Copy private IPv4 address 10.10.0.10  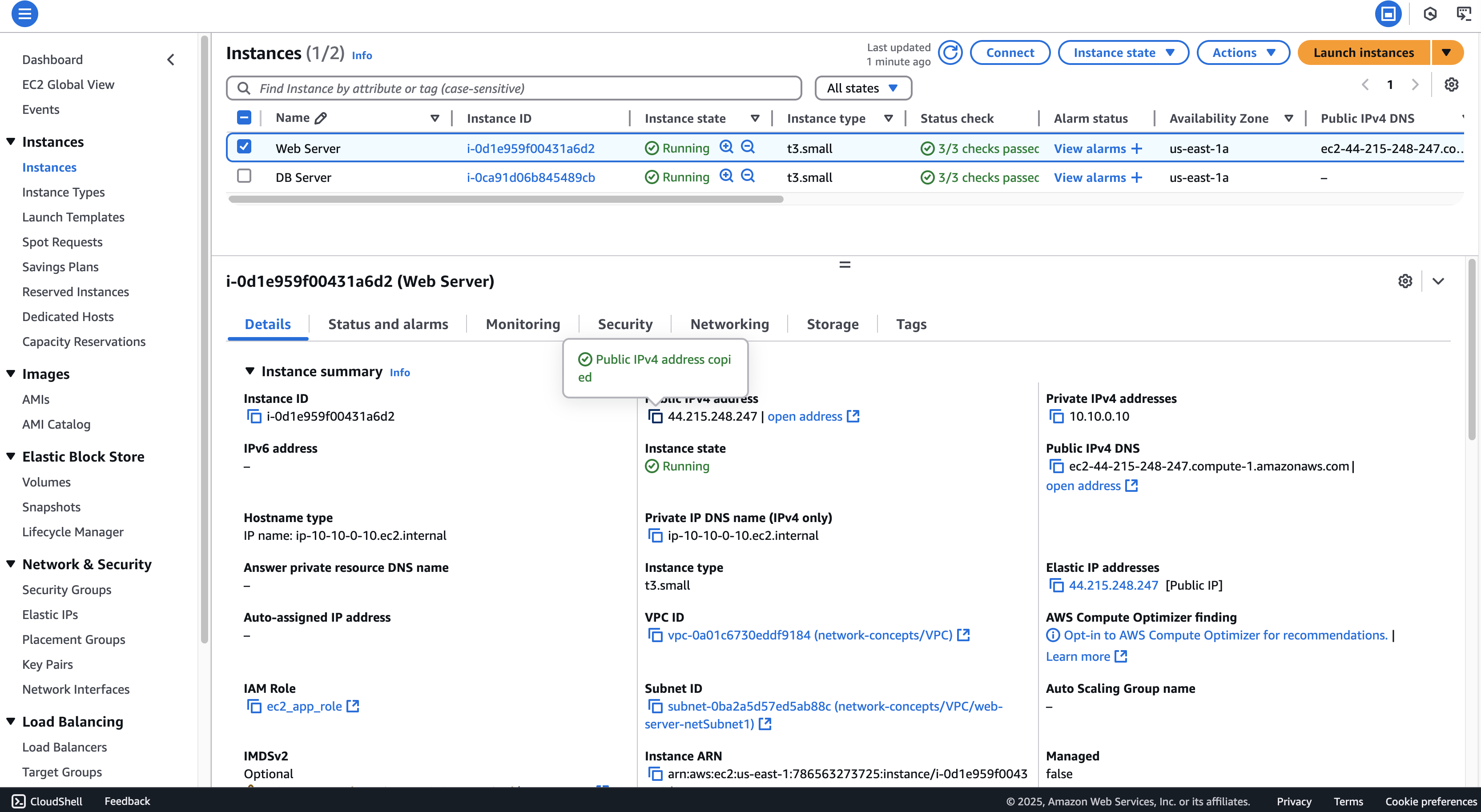(x=1056, y=416)
